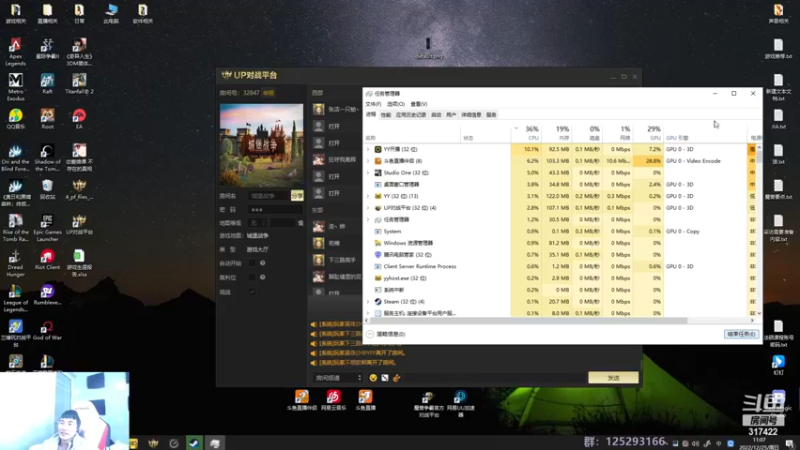Click the thumbs-up icon in UP chat bar

[396, 378]
